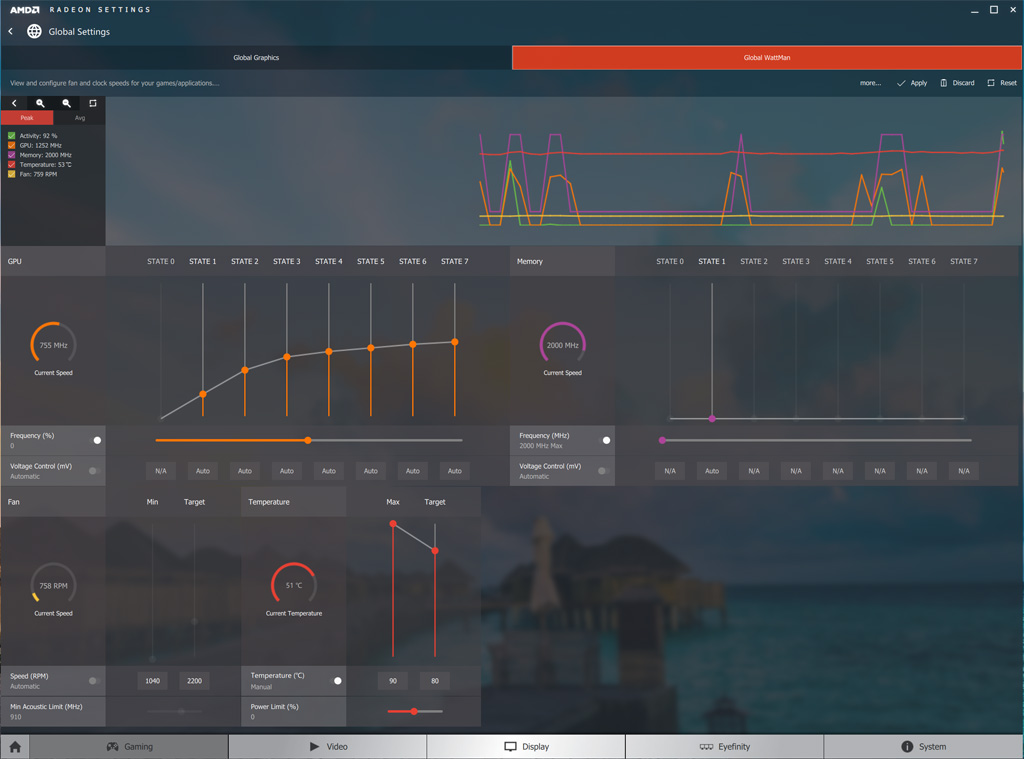This screenshot has width=1024, height=759.
Task: Click GPU State 7 Auto voltage button
Action: [x=455, y=471]
